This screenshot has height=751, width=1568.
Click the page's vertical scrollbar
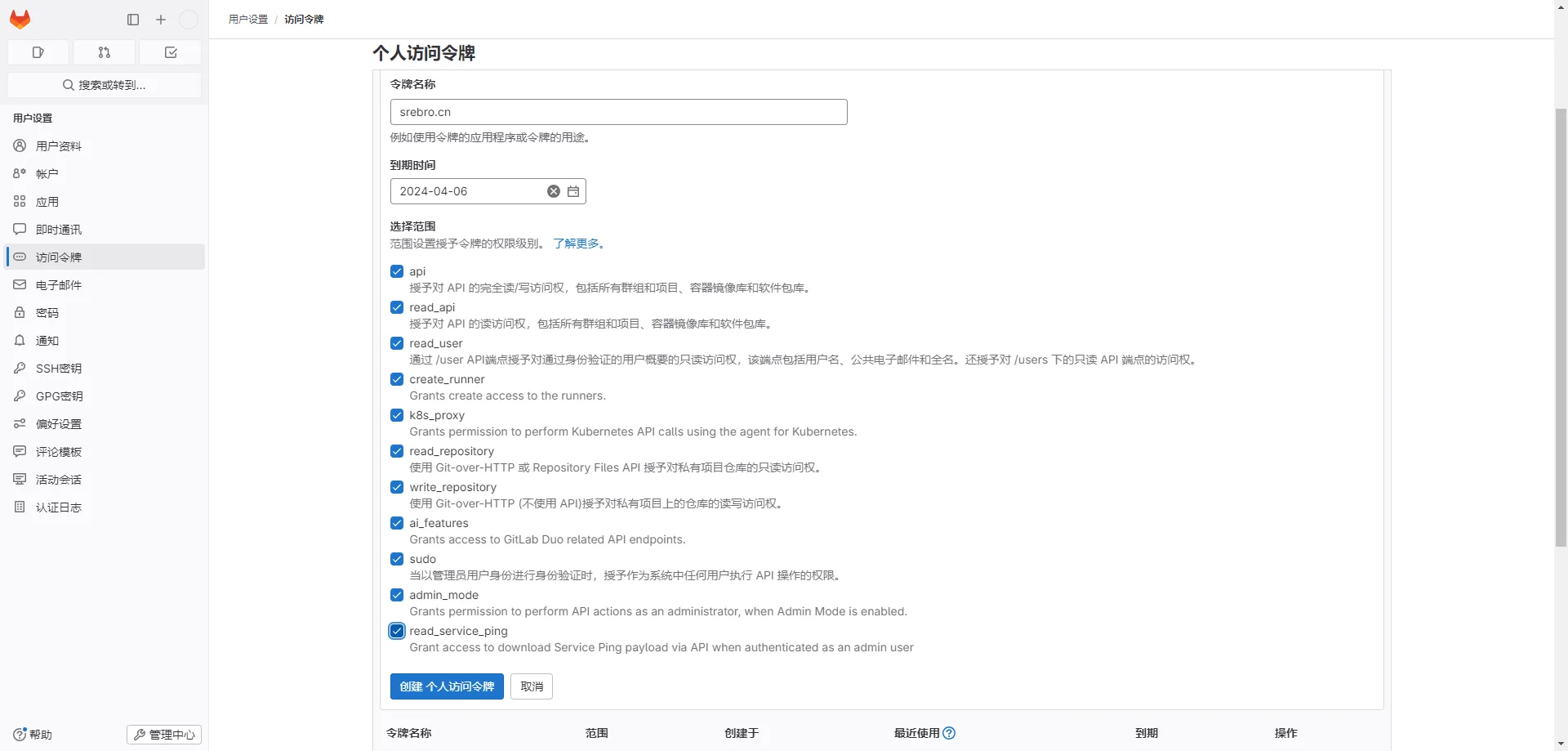click(x=1561, y=327)
